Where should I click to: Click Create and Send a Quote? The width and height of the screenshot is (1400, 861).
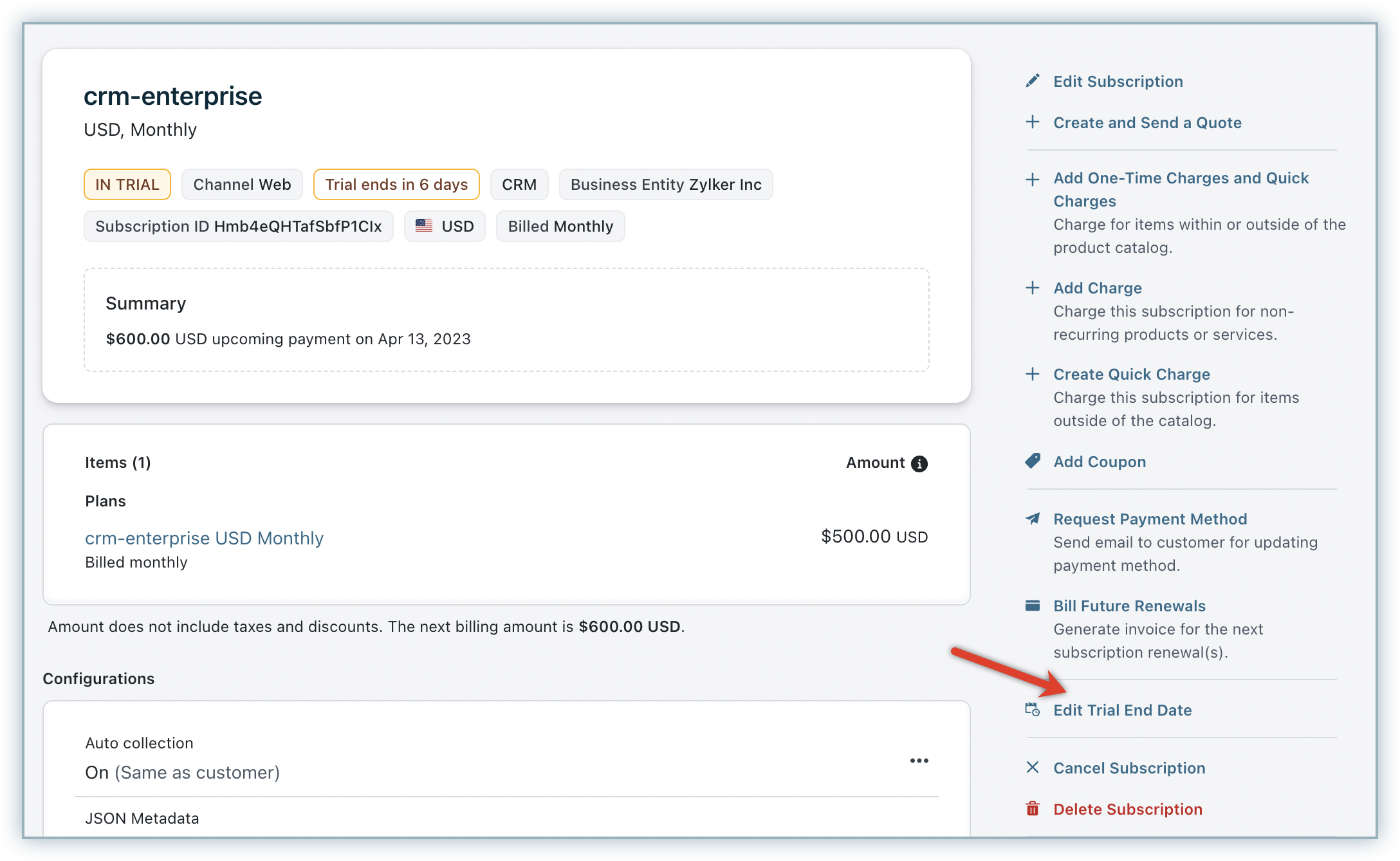[1147, 122]
